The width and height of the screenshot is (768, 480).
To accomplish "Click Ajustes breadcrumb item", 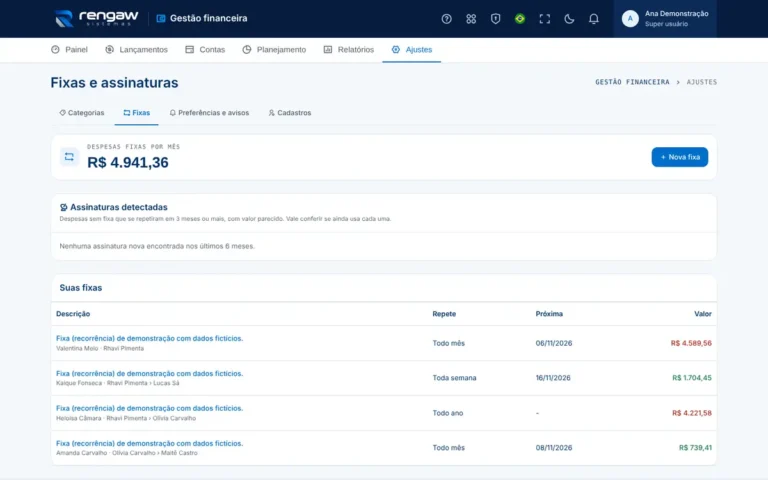I will [701, 82].
